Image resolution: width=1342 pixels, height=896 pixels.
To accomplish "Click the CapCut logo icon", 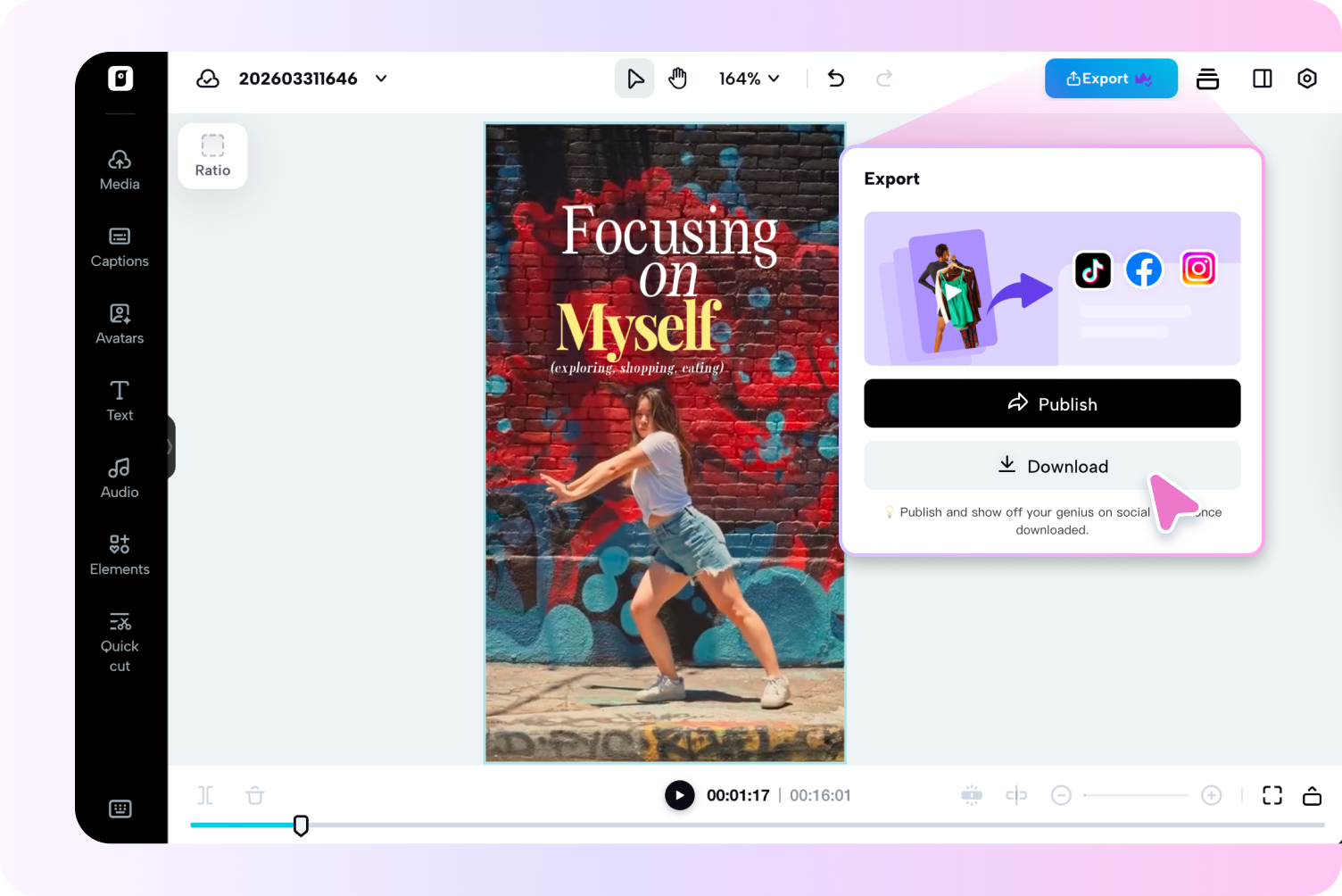I will tap(120, 79).
